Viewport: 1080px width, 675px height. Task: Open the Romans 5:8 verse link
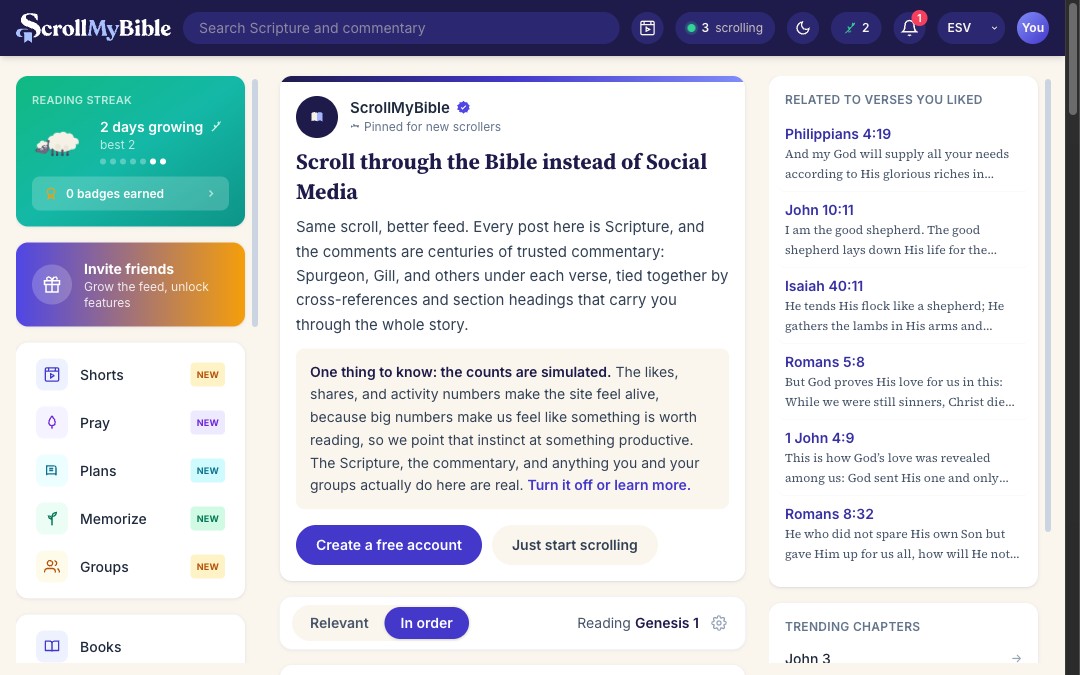tap(824, 362)
